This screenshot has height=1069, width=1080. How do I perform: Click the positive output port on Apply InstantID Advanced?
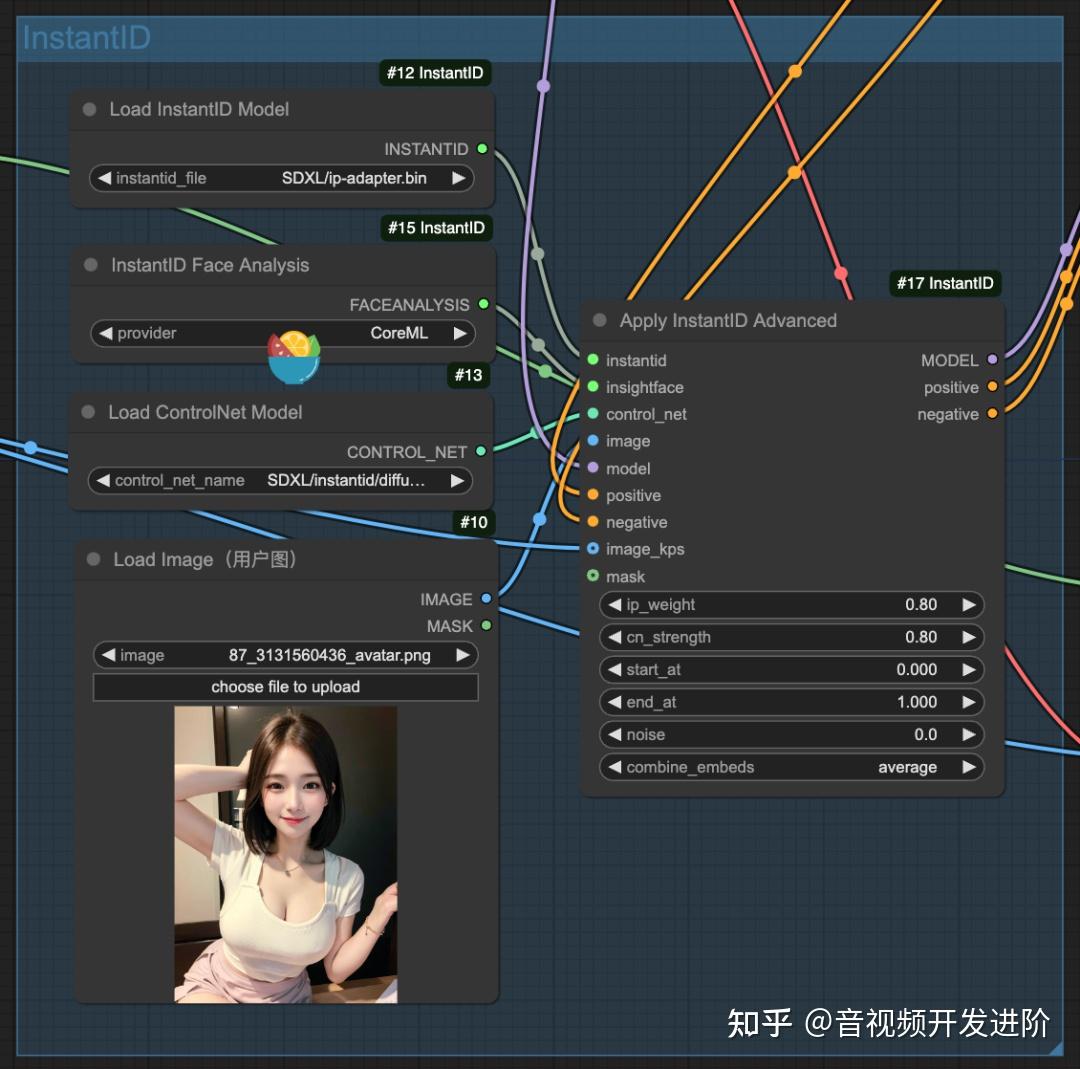[991, 387]
